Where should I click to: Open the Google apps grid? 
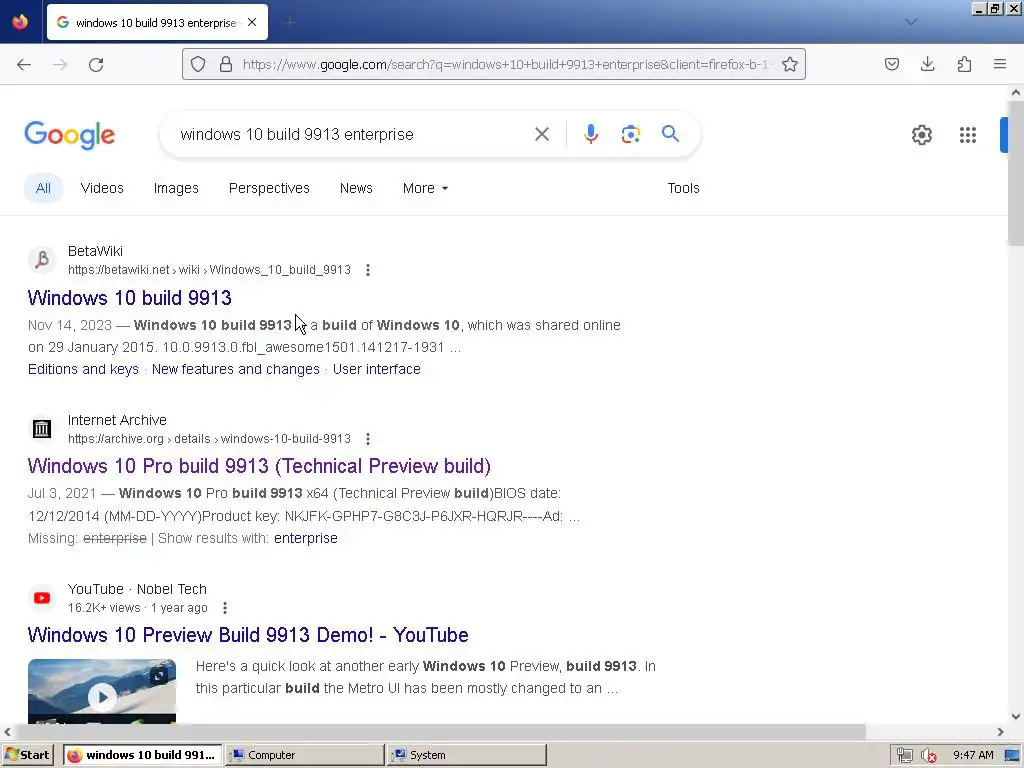[x=968, y=135]
